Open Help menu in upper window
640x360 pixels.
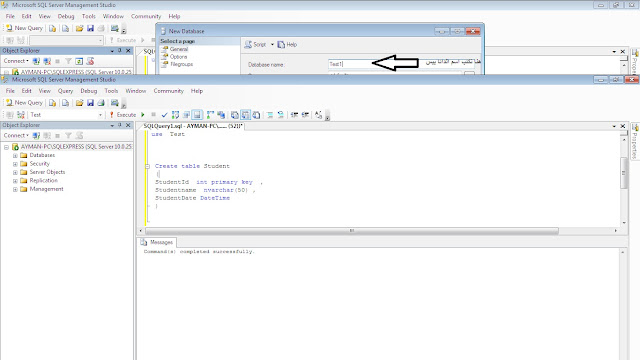coord(174,16)
